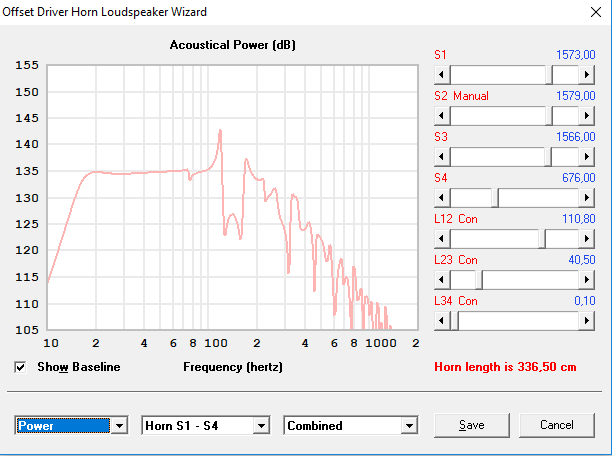The image size is (612, 456).
Task: Click the S3 value 1566,00
Action: coord(576,137)
